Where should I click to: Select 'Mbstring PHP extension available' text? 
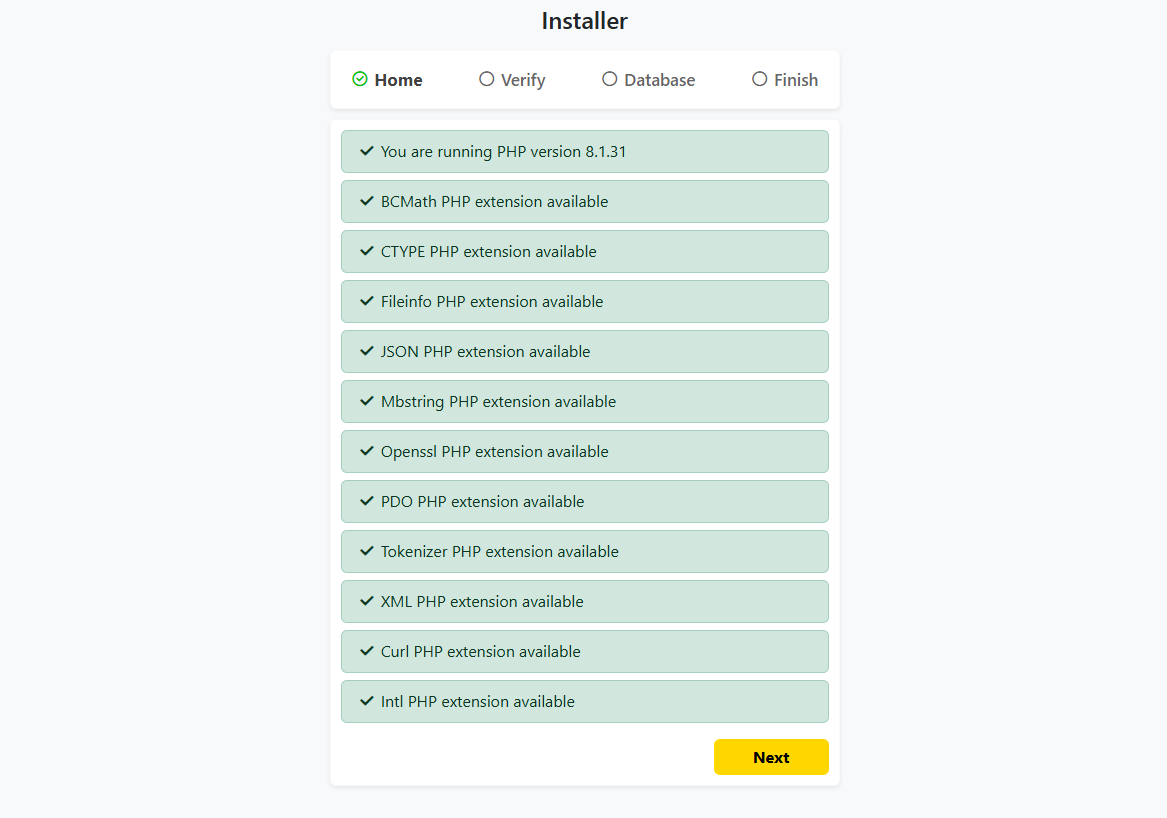[x=498, y=402]
